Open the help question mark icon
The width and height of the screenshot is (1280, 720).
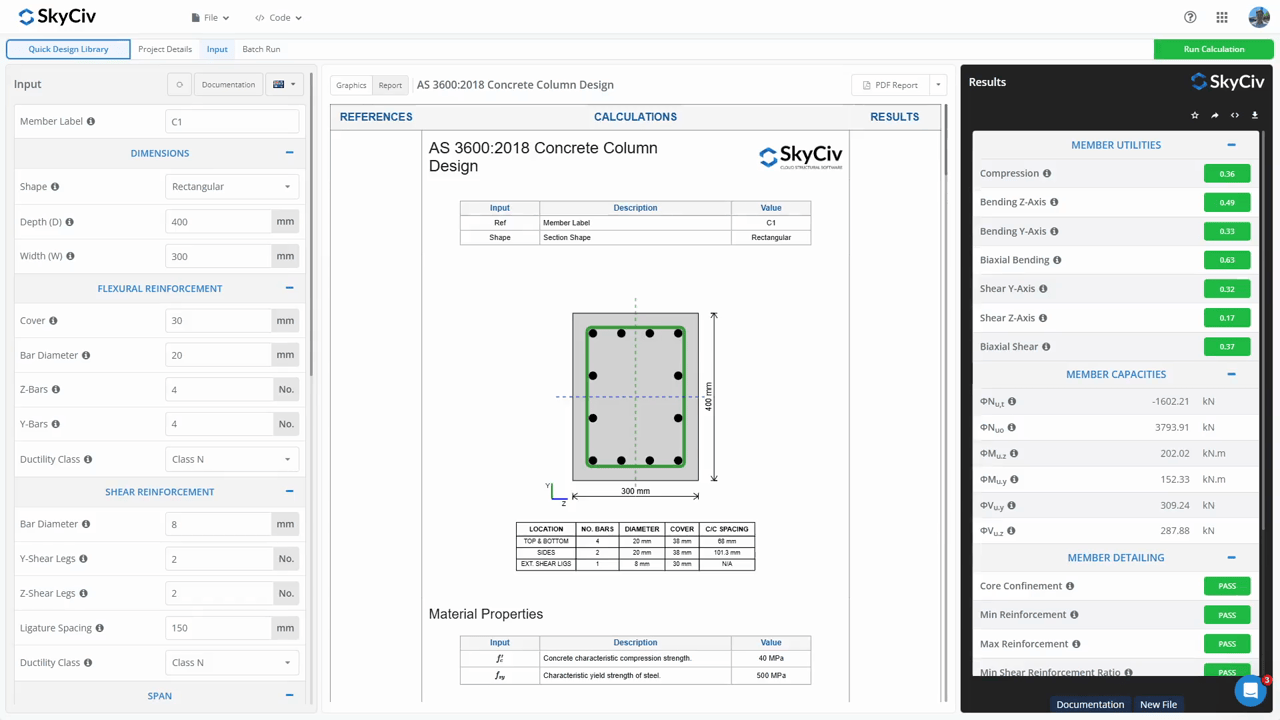1190,17
